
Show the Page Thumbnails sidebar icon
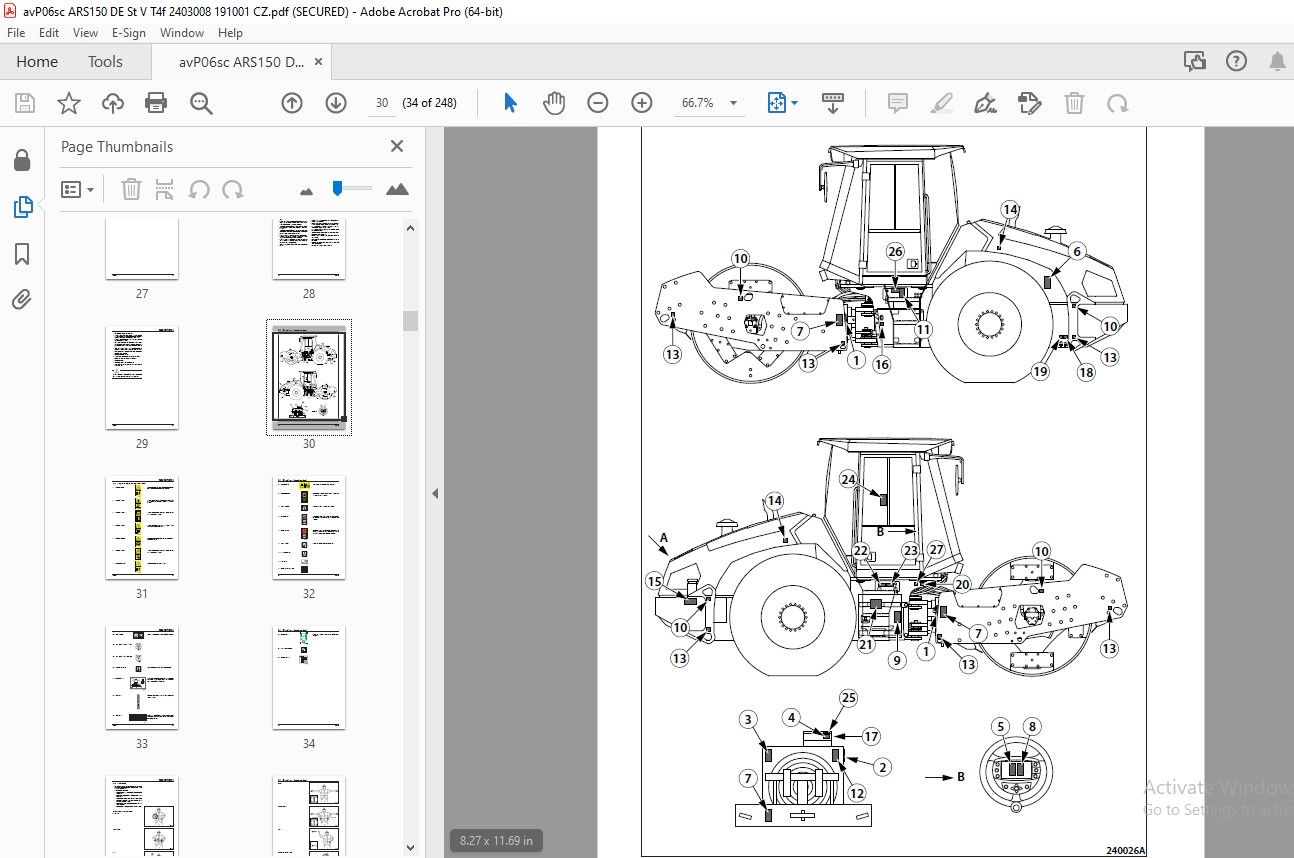tap(22, 207)
